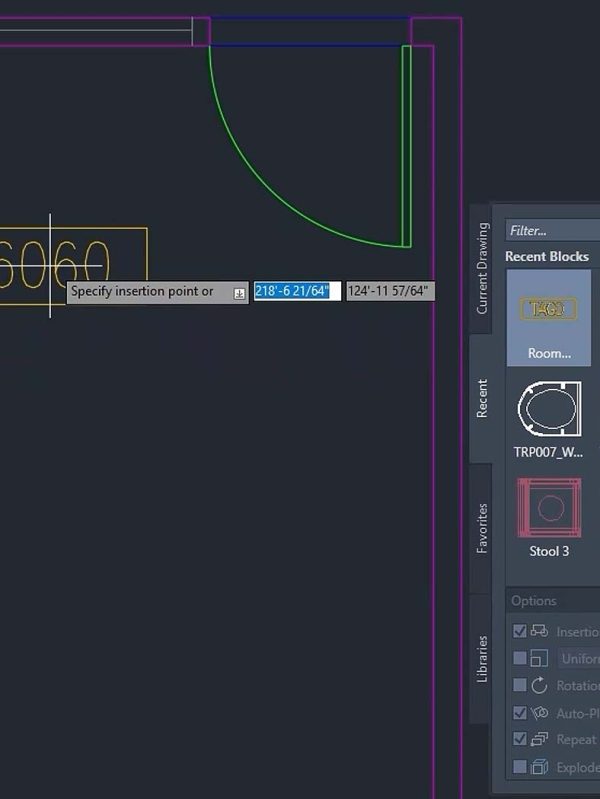Image resolution: width=600 pixels, height=799 pixels.
Task: Uncheck the Repeat Placement checkbox
Action: (519, 739)
